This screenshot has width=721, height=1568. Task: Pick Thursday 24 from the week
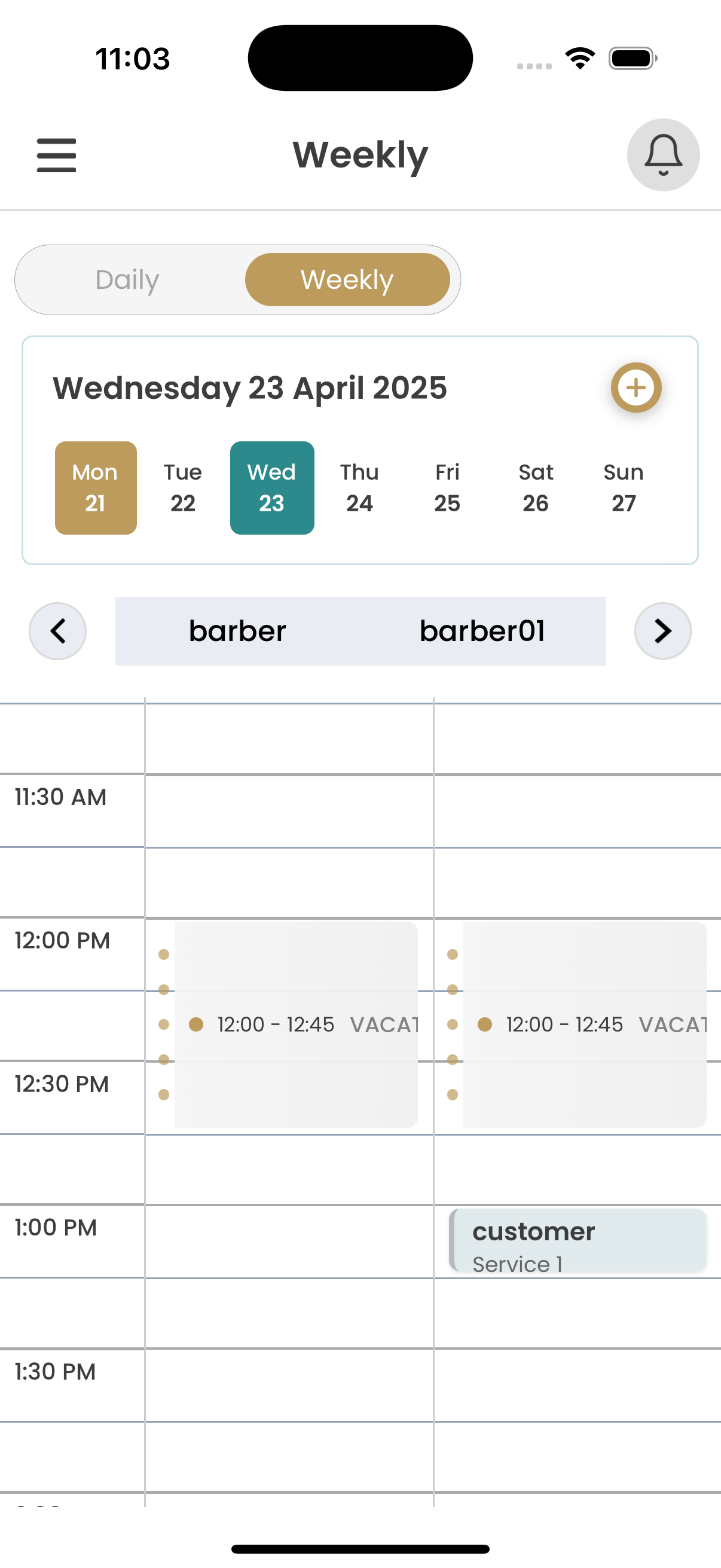[x=359, y=487]
